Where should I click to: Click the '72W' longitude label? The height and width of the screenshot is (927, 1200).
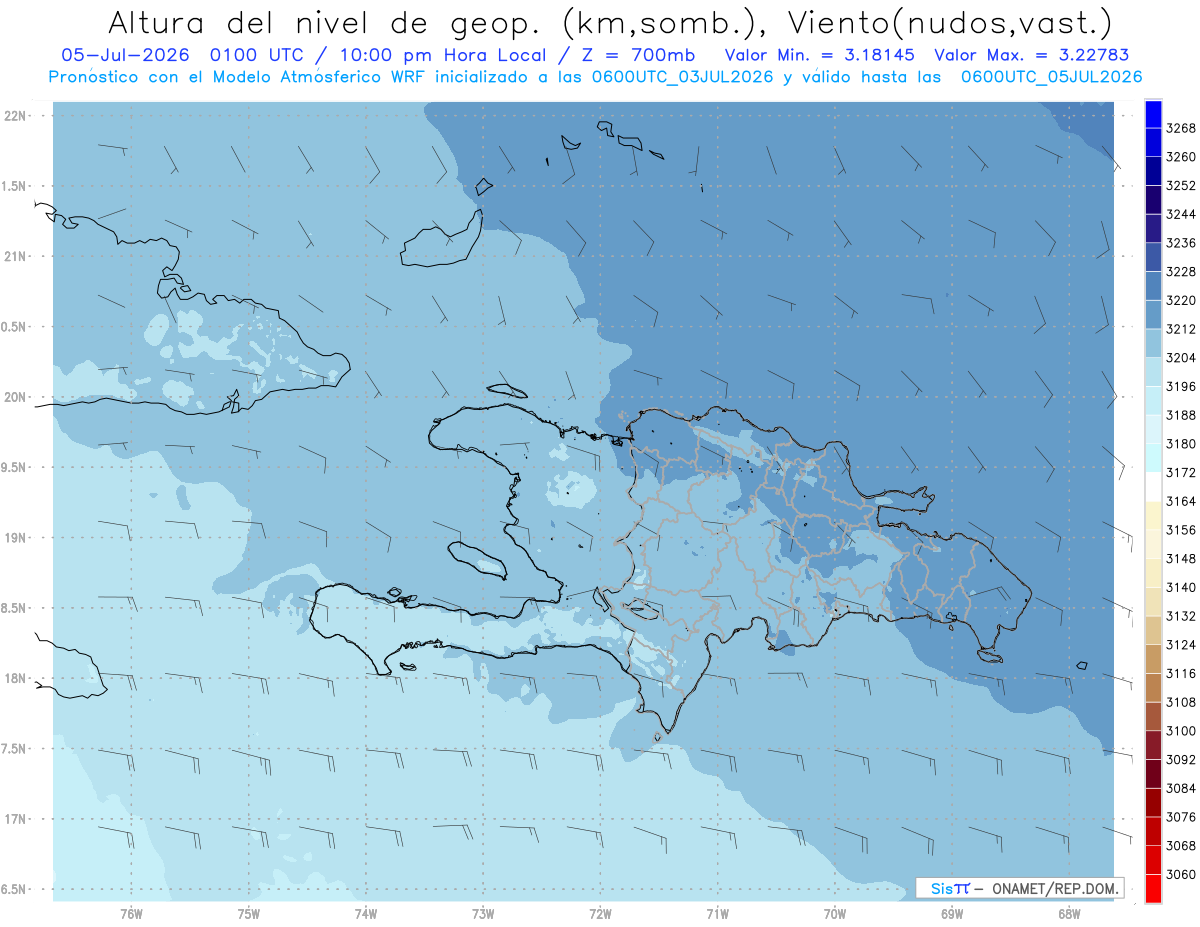click(600, 913)
